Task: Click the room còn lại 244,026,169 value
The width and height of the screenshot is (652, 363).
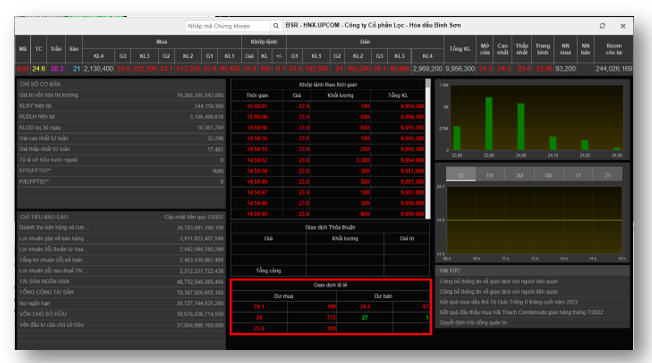Action: pyautogui.click(x=614, y=69)
